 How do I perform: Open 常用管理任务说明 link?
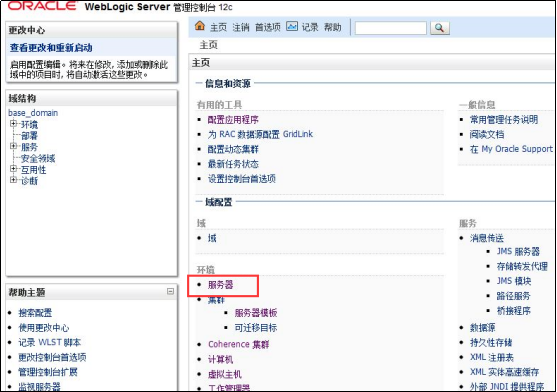(504, 120)
